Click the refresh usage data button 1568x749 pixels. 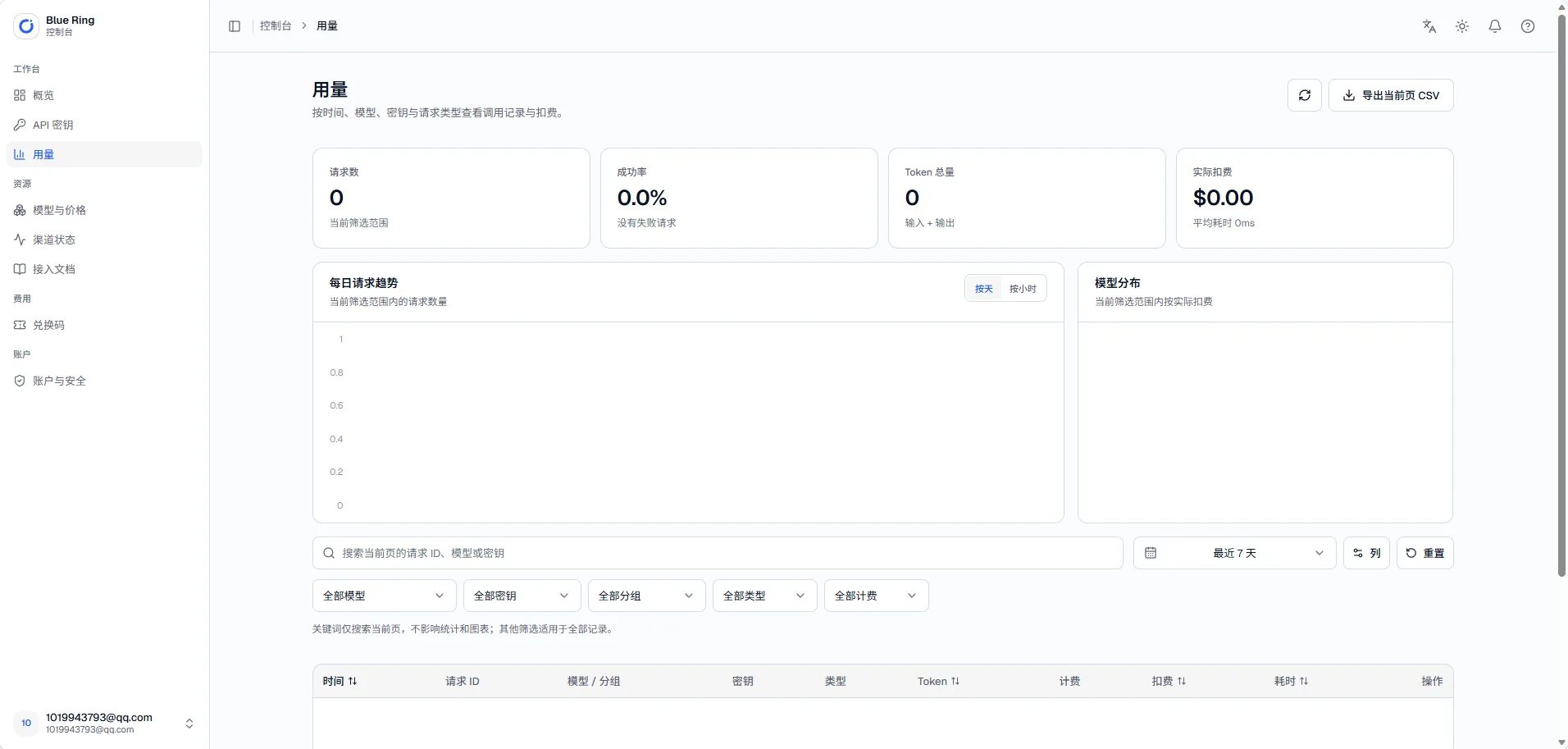click(x=1305, y=95)
